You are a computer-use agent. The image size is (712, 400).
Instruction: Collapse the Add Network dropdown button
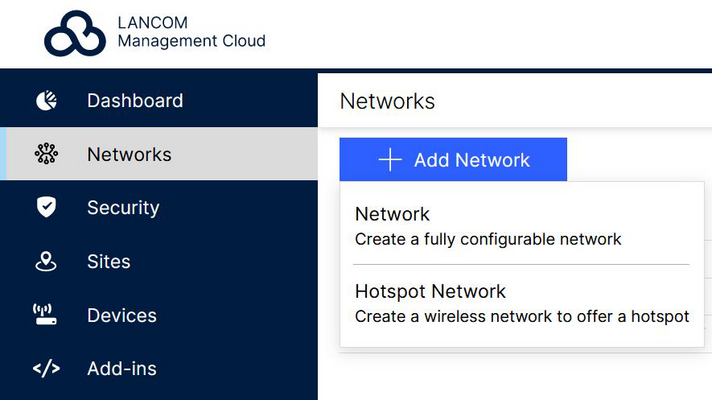pos(453,160)
